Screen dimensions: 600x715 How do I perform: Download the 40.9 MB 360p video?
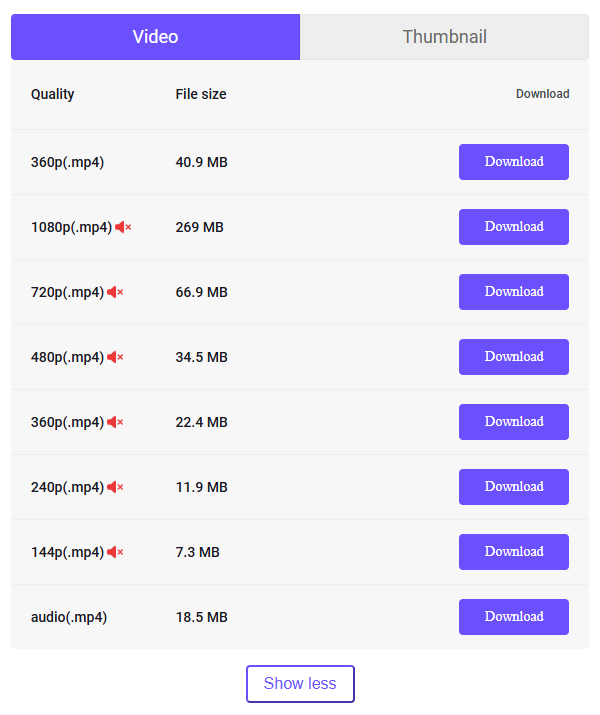tap(514, 162)
